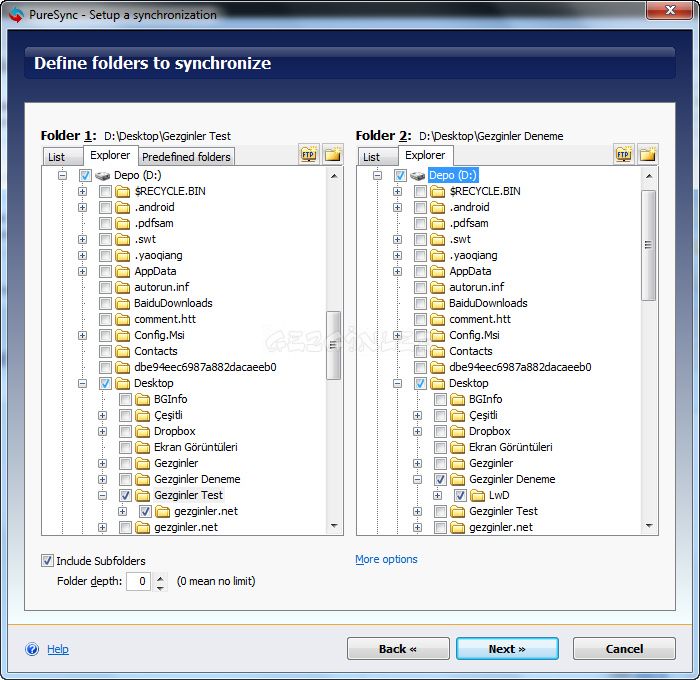Click the FTP icon for Folder 1

[x=308, y=154]
